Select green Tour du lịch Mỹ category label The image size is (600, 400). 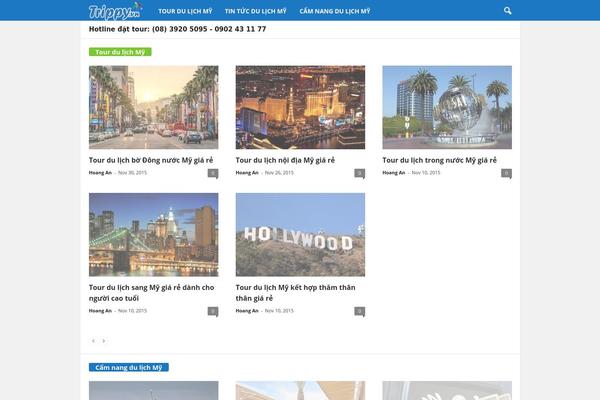coord(120,51)
